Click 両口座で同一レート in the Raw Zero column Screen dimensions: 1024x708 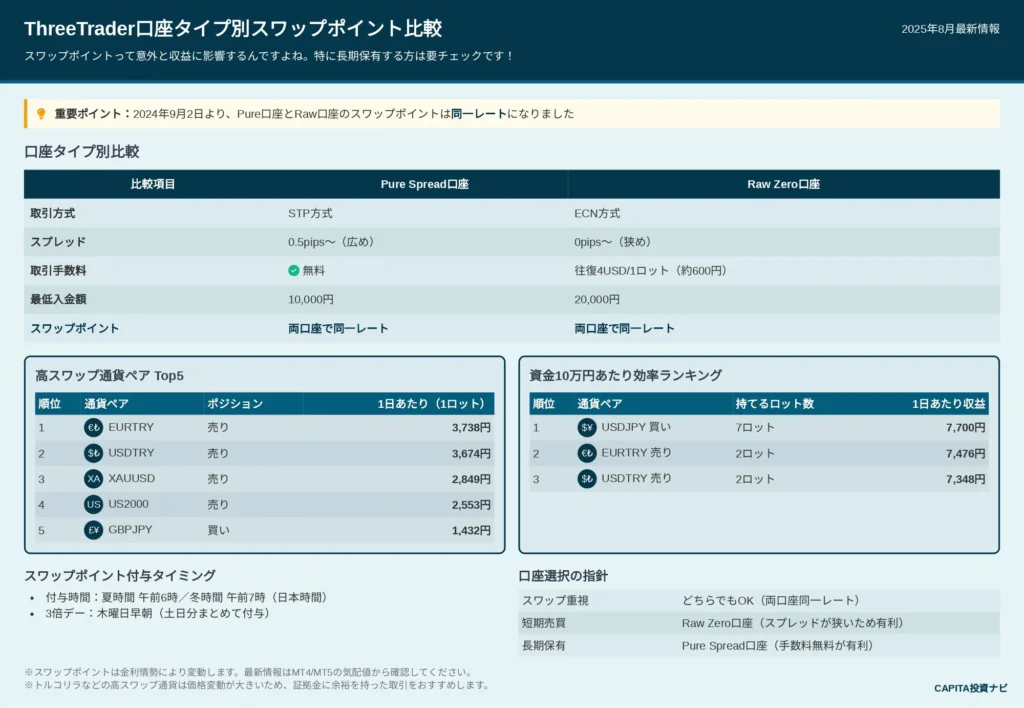624,329
